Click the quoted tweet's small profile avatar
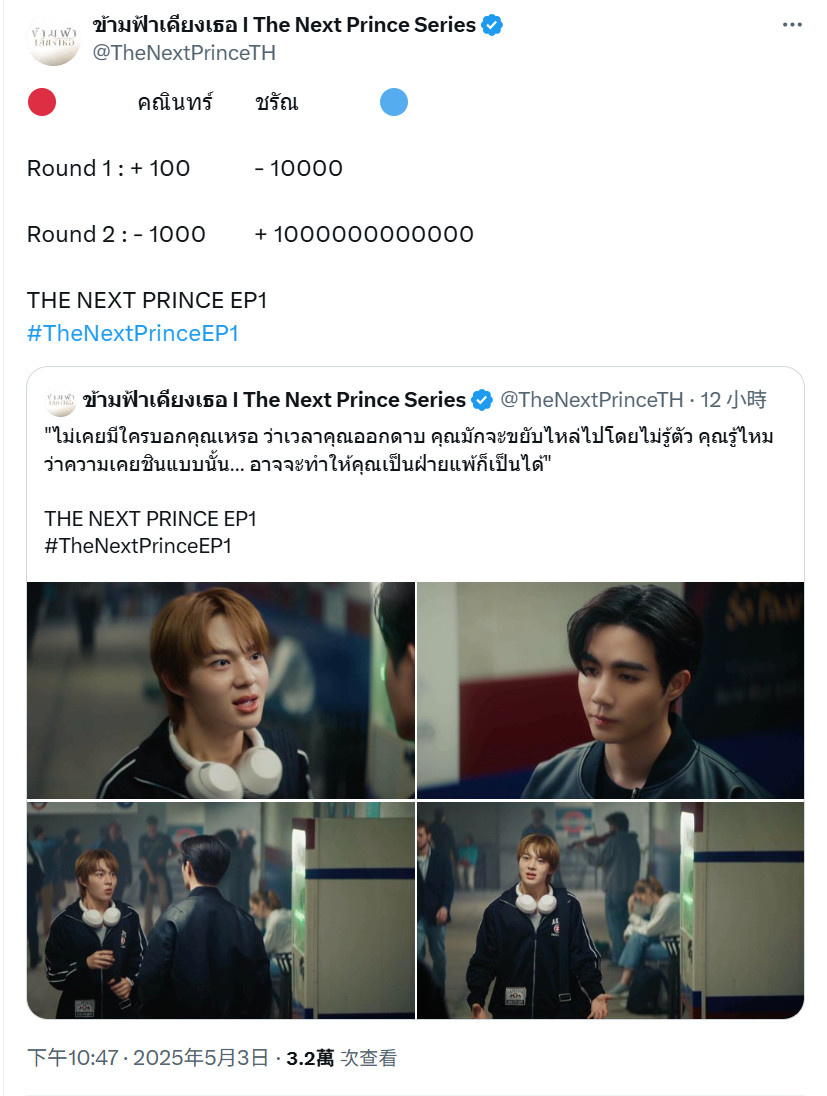827x1096 pixels. pyautogui.click(x=60, y=400)
